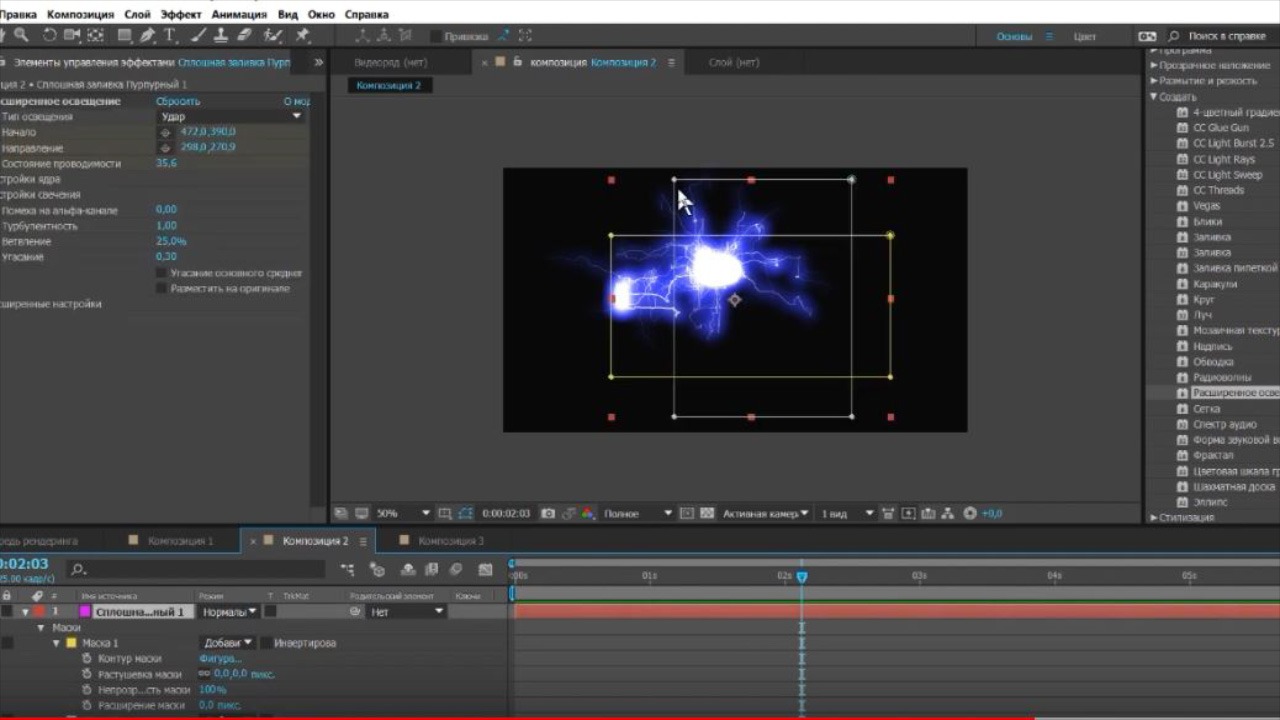Toggle the stopwatch for Непрозрачность маски
This screenshot has width=1280, height=720.
pos(88,689)
